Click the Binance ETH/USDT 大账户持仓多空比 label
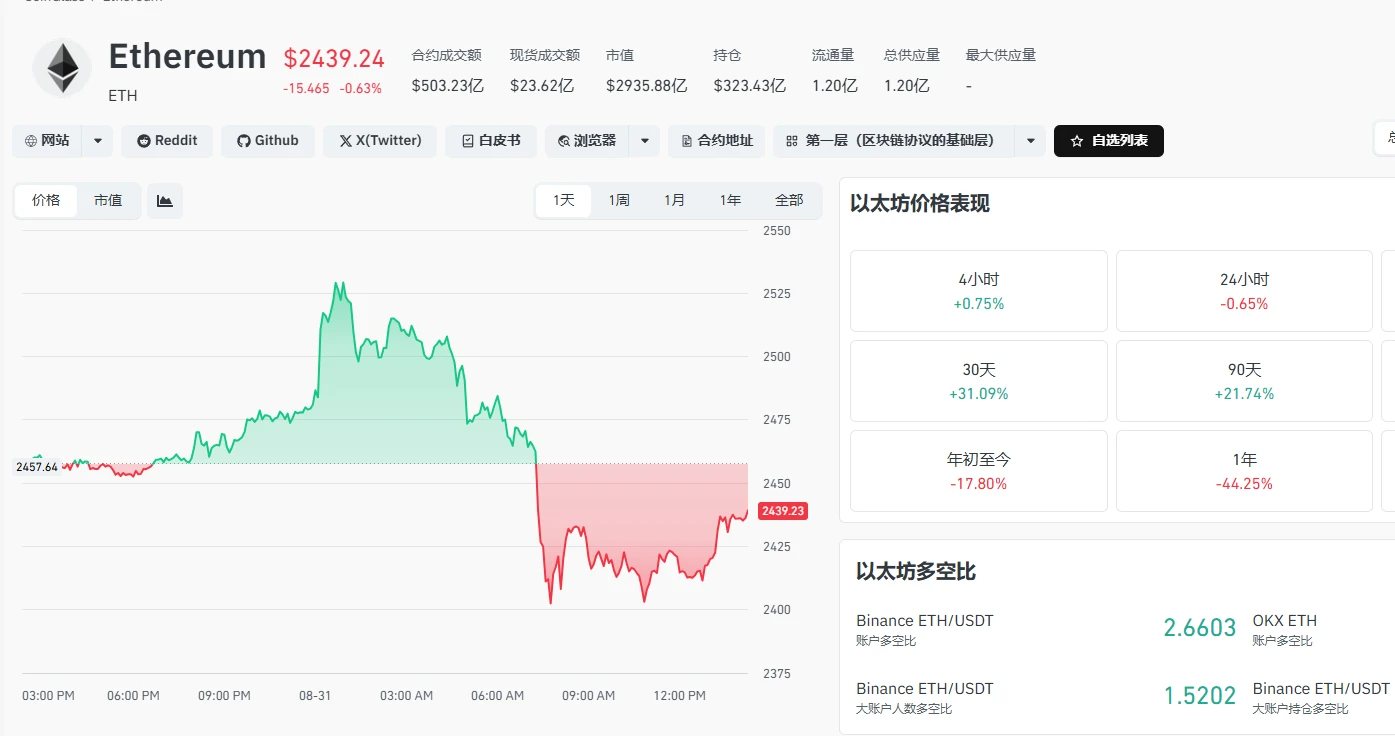The width and height of the screenshot is (1395, 736). click(1322, 698)
